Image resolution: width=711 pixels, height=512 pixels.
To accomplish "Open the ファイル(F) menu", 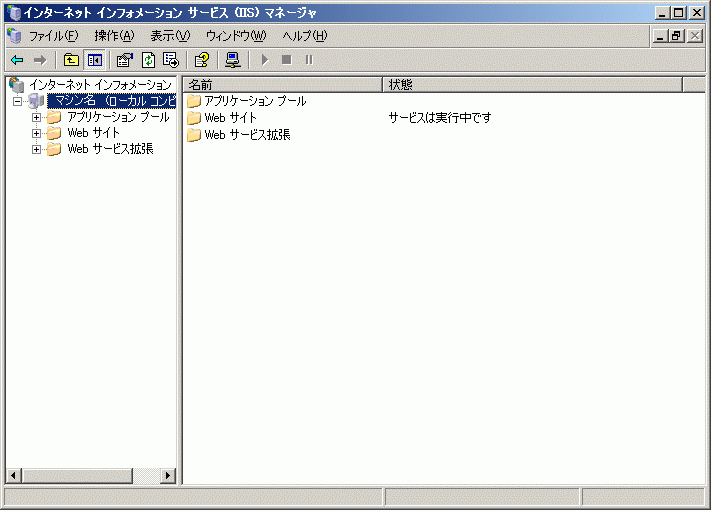I will (x=54, y=36).
